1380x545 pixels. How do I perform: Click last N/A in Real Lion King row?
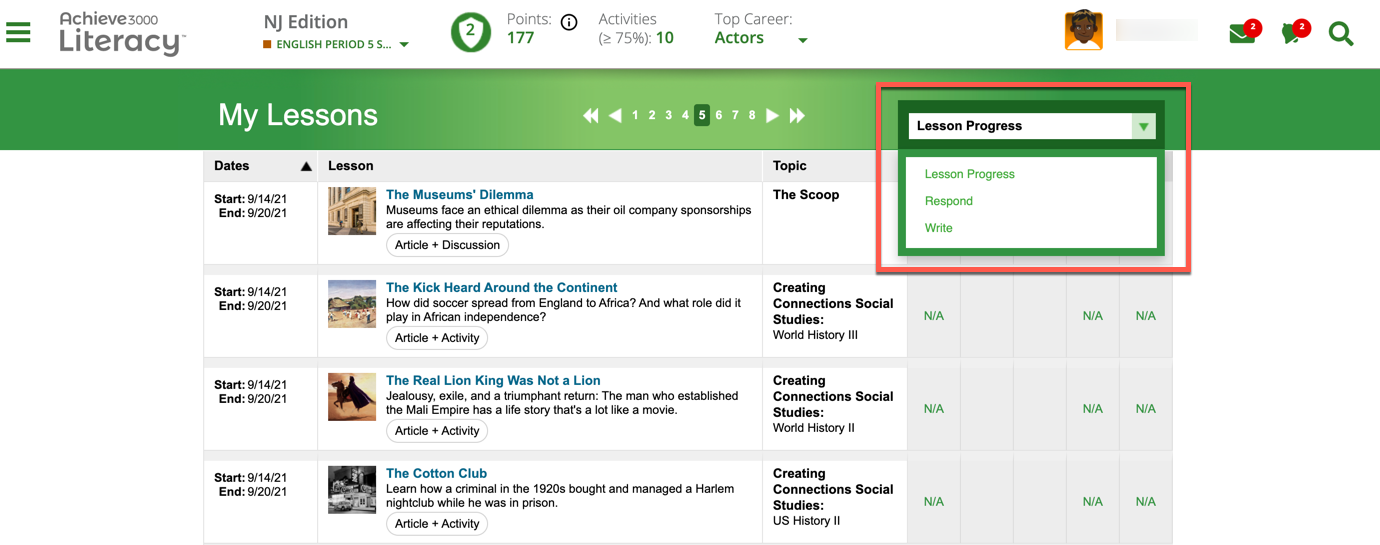[x=1146, y=409]
